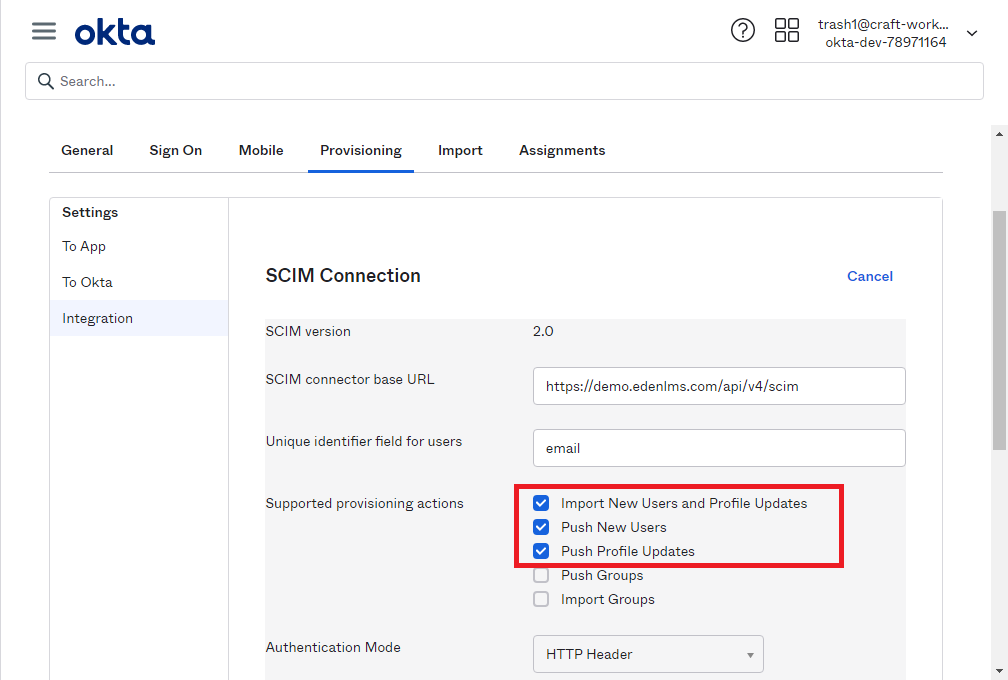Open the apps grid icon
Screen dimensions: 1008x680
[x=786, y=30]
